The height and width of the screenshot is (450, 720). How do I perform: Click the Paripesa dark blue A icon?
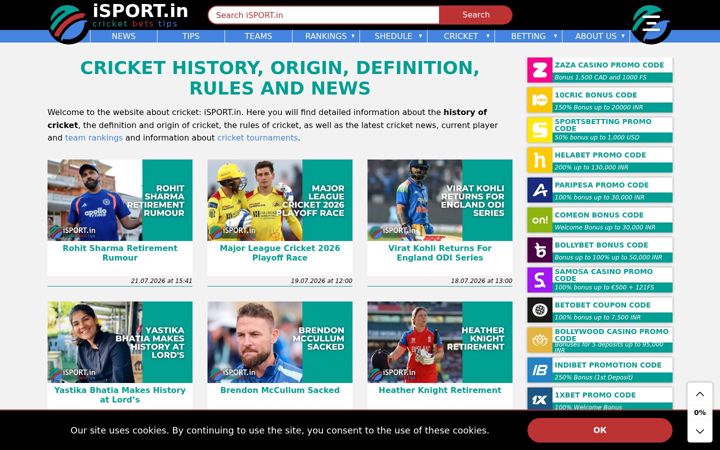(540, 190)
